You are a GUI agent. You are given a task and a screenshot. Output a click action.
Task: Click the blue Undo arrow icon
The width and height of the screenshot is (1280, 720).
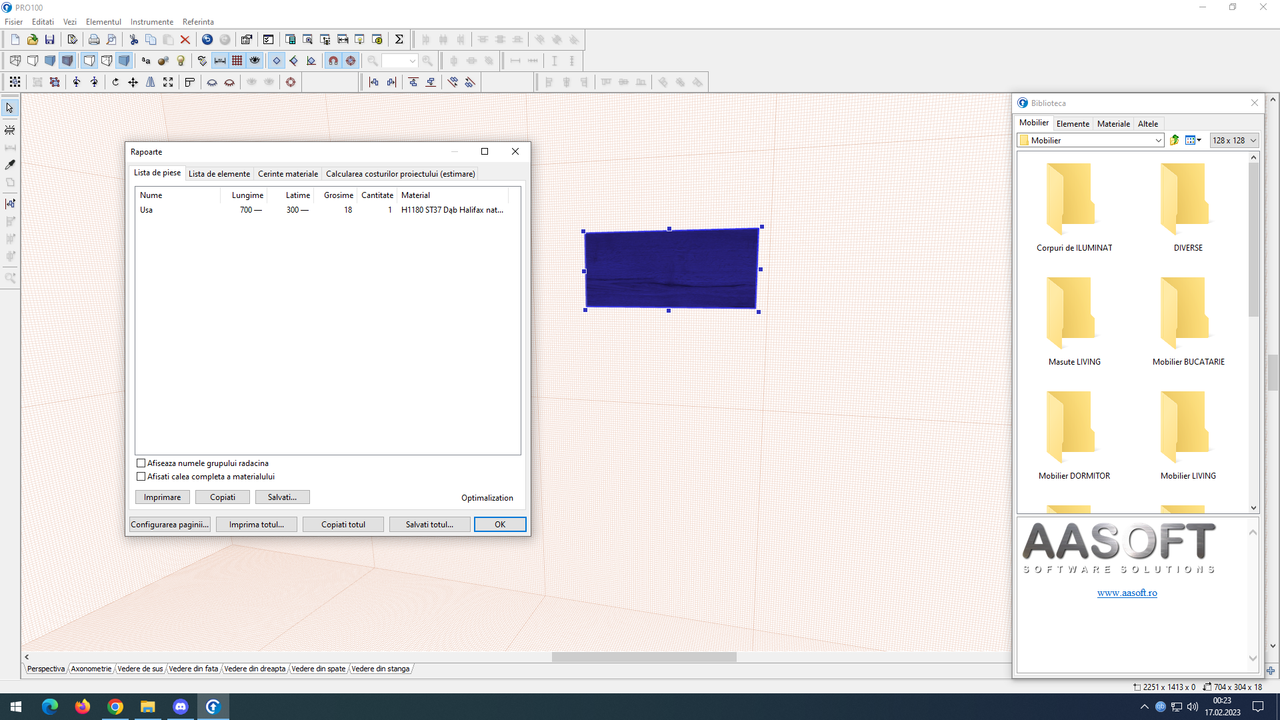pyautogui.click(x=207, y=40)
